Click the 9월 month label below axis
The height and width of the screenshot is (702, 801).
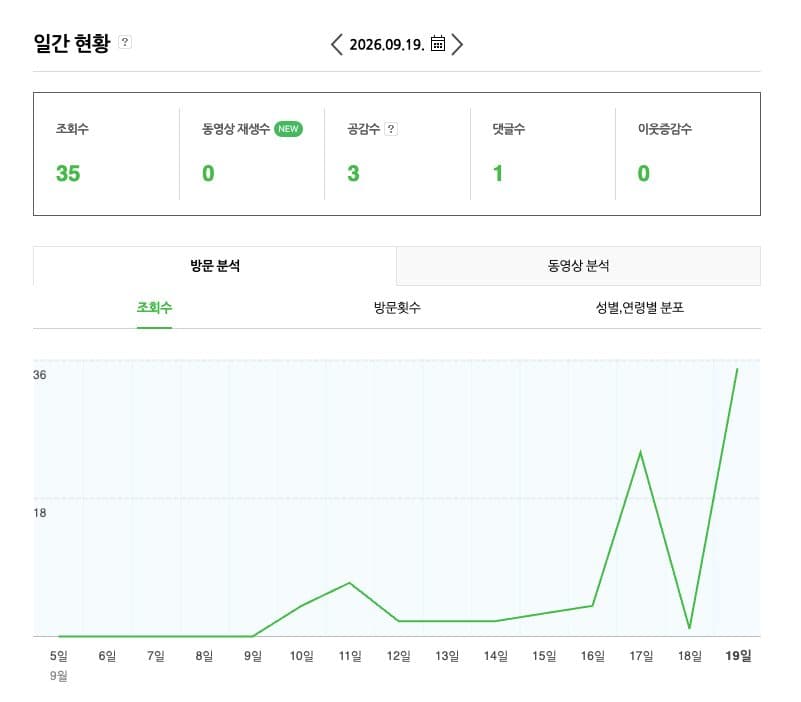pos(59,676)
